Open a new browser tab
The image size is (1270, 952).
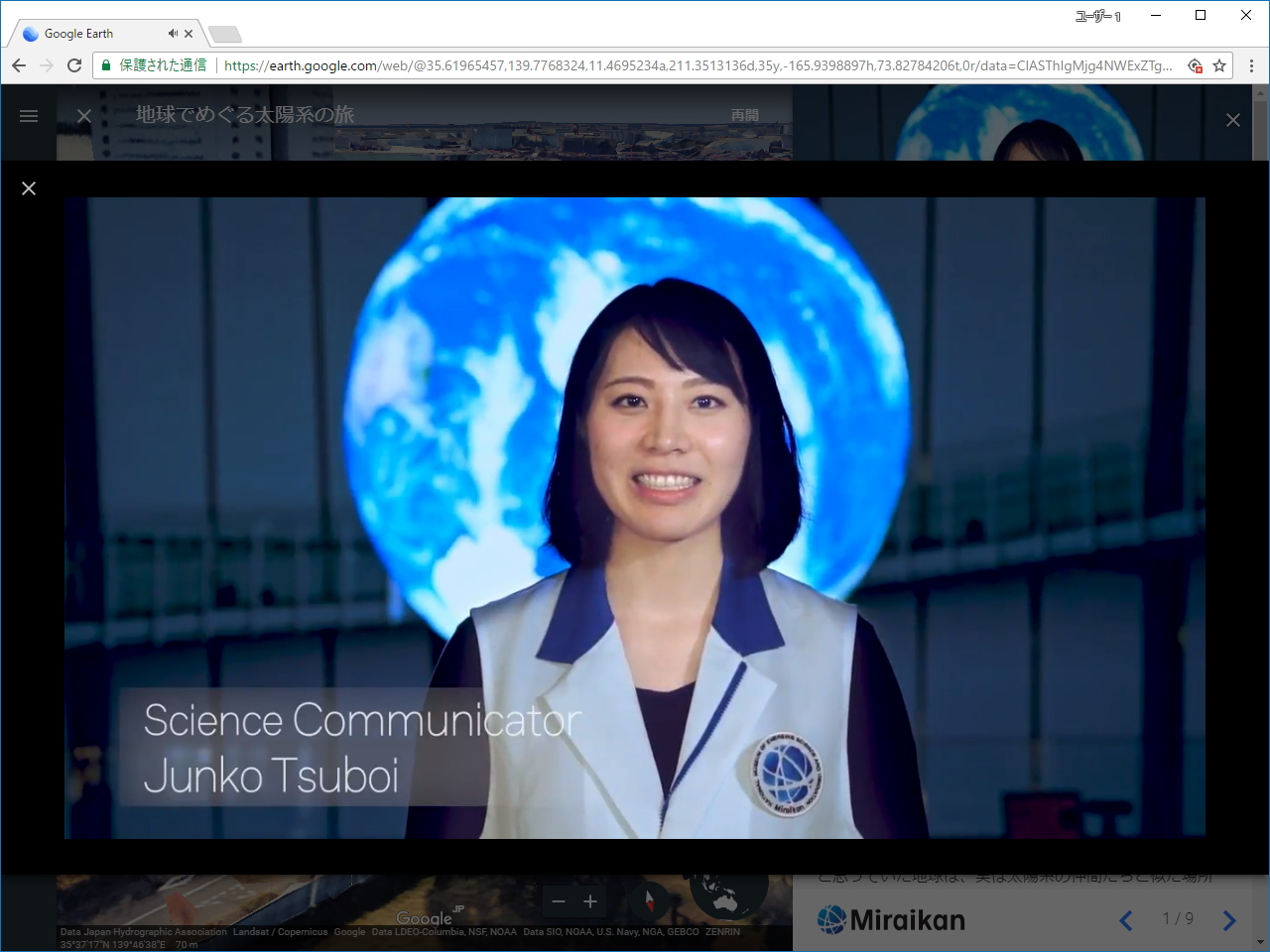[225, 35]
